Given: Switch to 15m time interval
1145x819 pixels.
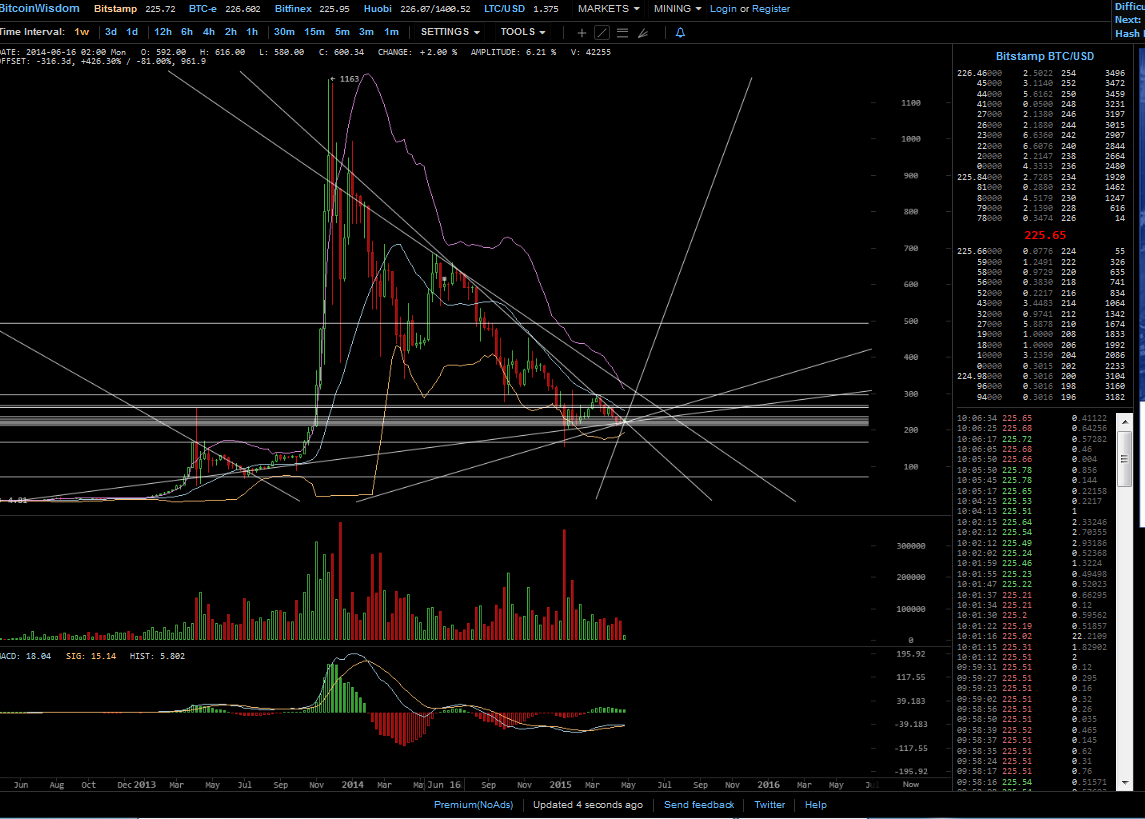Looking at the screenshot, I should point(314,32).
